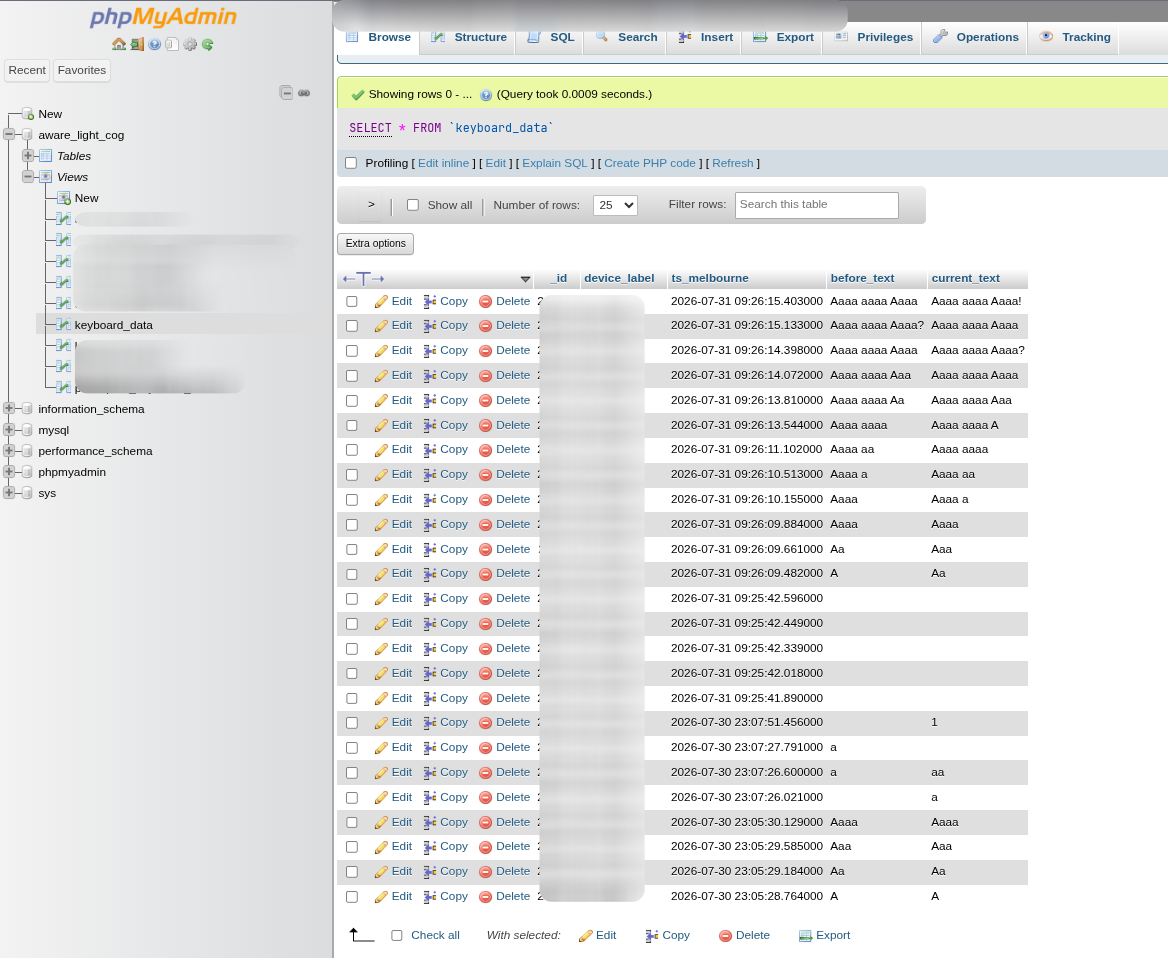This screenshot has width=1168, height=958.
Task: Collapse Views node in tree
Action: tap(28, 177)
